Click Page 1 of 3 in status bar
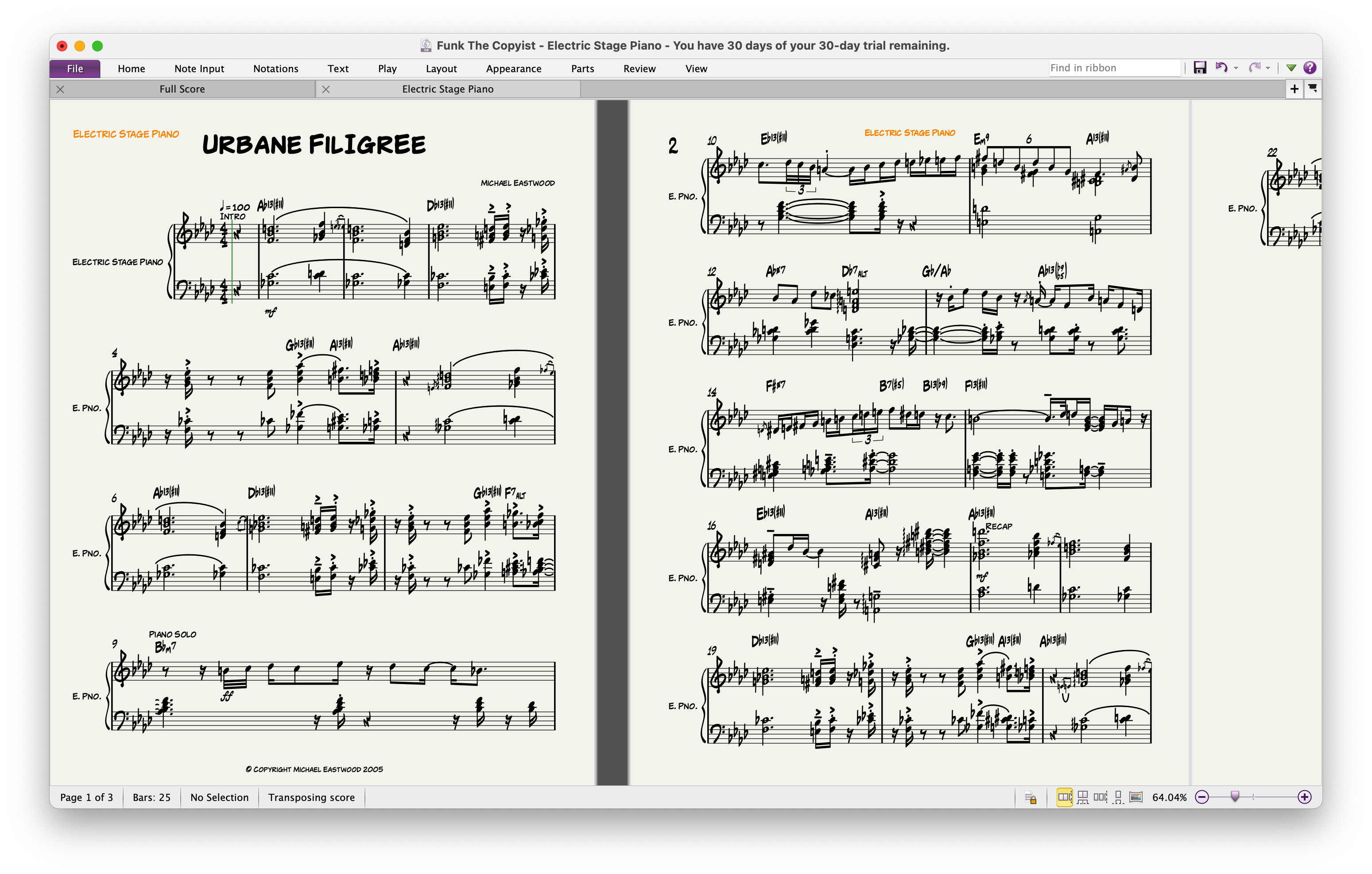The image size is (1372, 874). pos(87,798)
